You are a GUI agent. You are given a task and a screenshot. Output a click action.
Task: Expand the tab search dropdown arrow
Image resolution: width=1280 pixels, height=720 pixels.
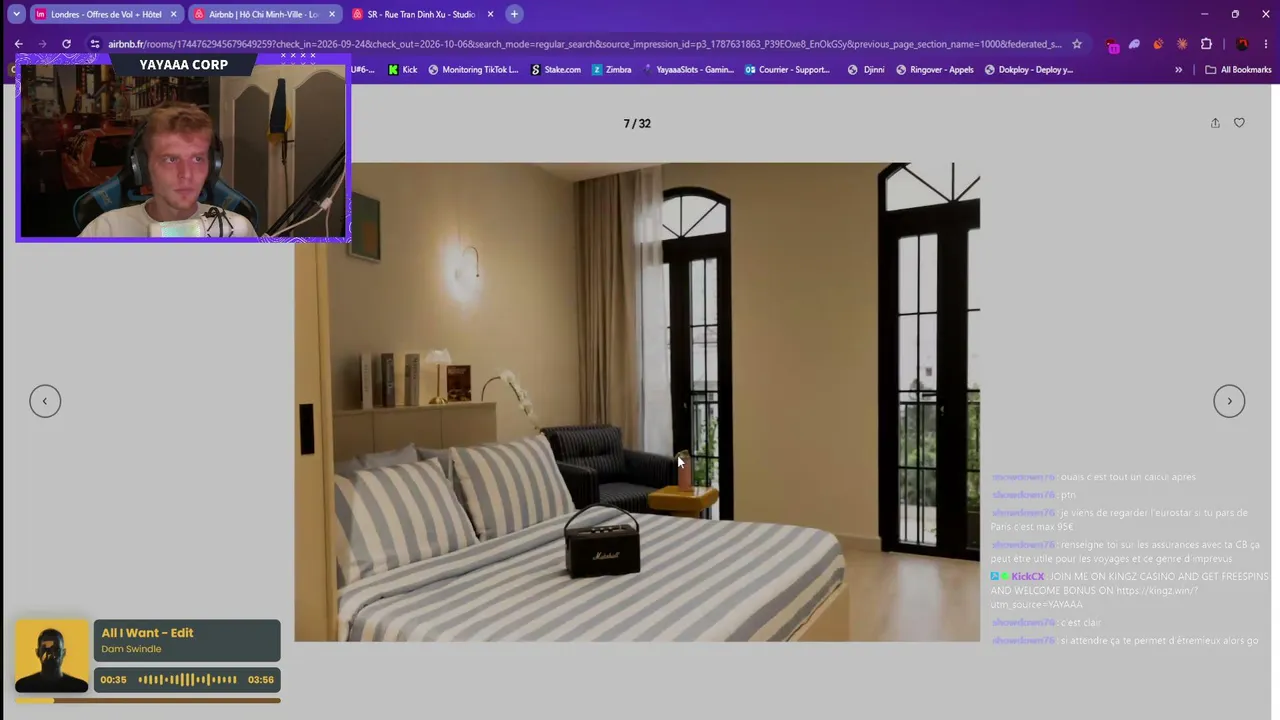click(x=16, y=14)
